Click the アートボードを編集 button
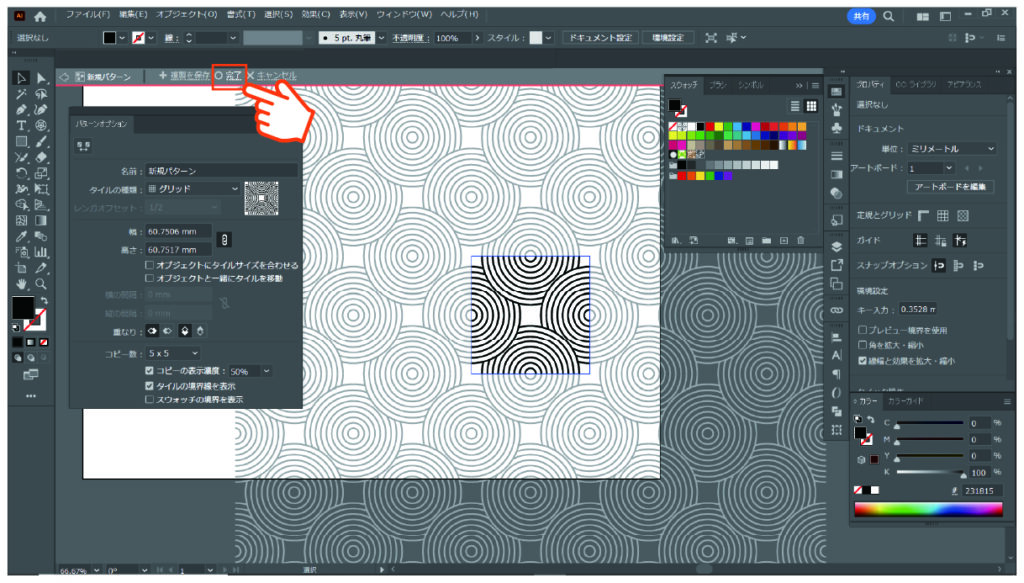The image size is (1024, 583). 950,187
